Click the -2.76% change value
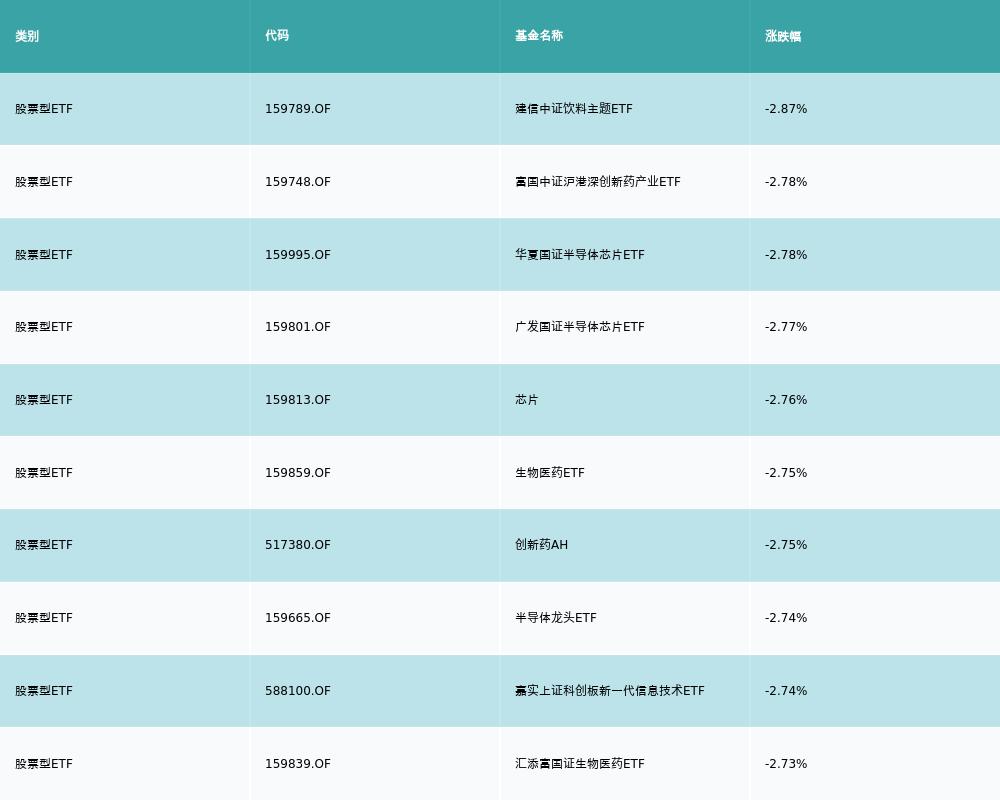 coord(786,400)
